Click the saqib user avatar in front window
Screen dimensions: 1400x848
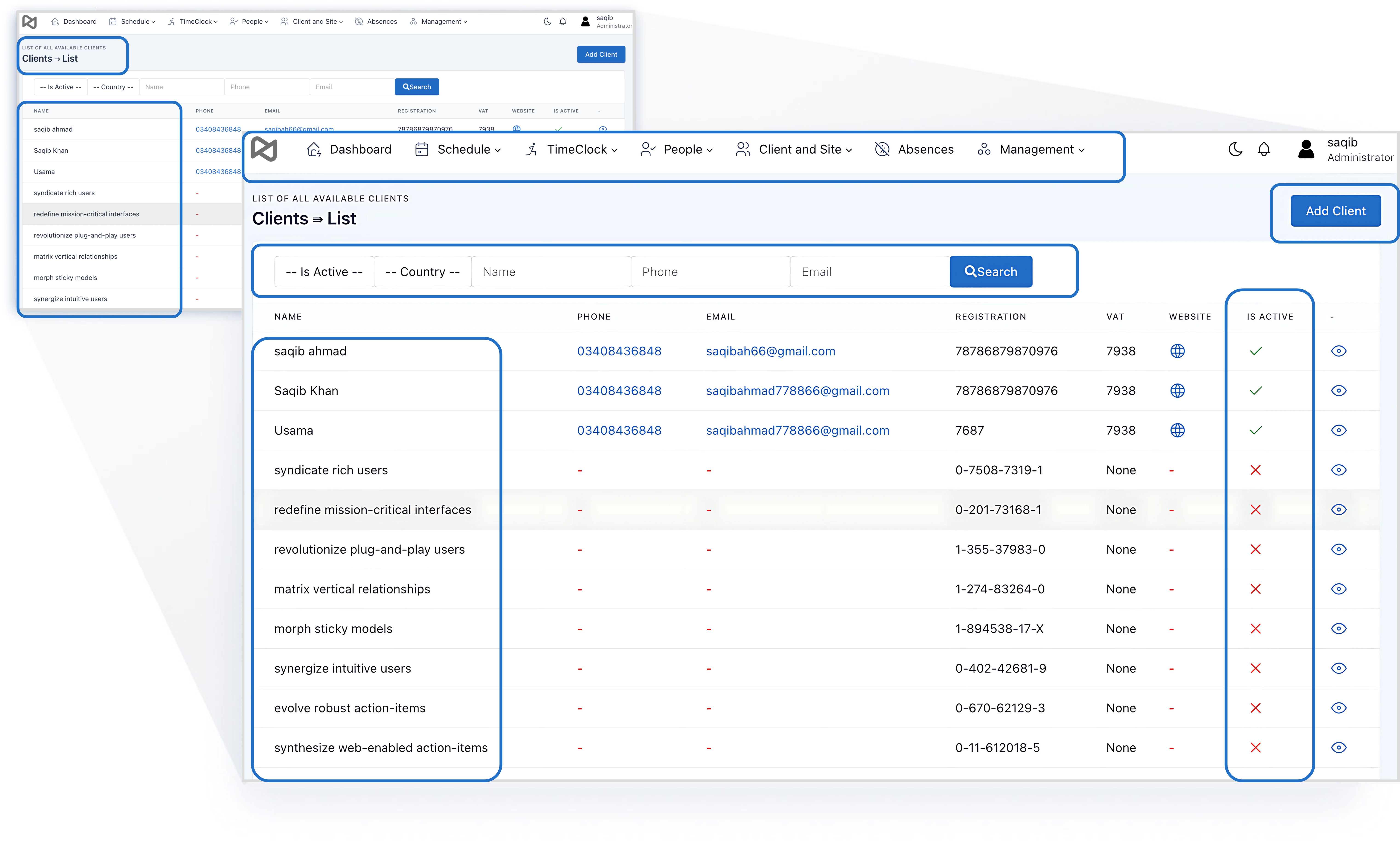pyautogui.click(x=1306, y=149)
